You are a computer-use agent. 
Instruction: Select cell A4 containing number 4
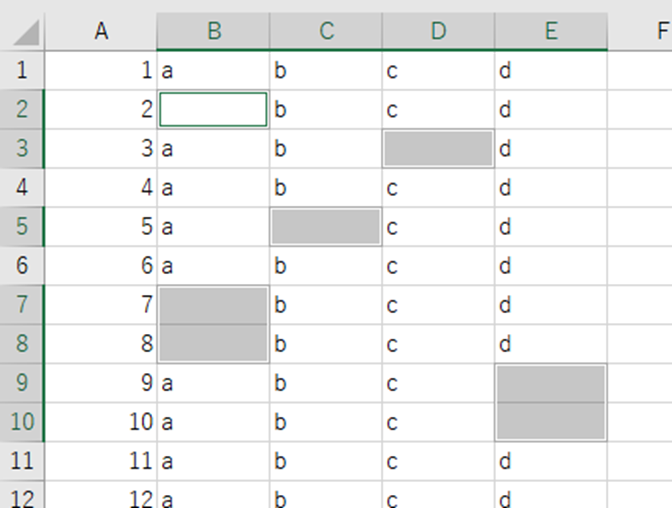pyautogui.click(x=101, y=188)
